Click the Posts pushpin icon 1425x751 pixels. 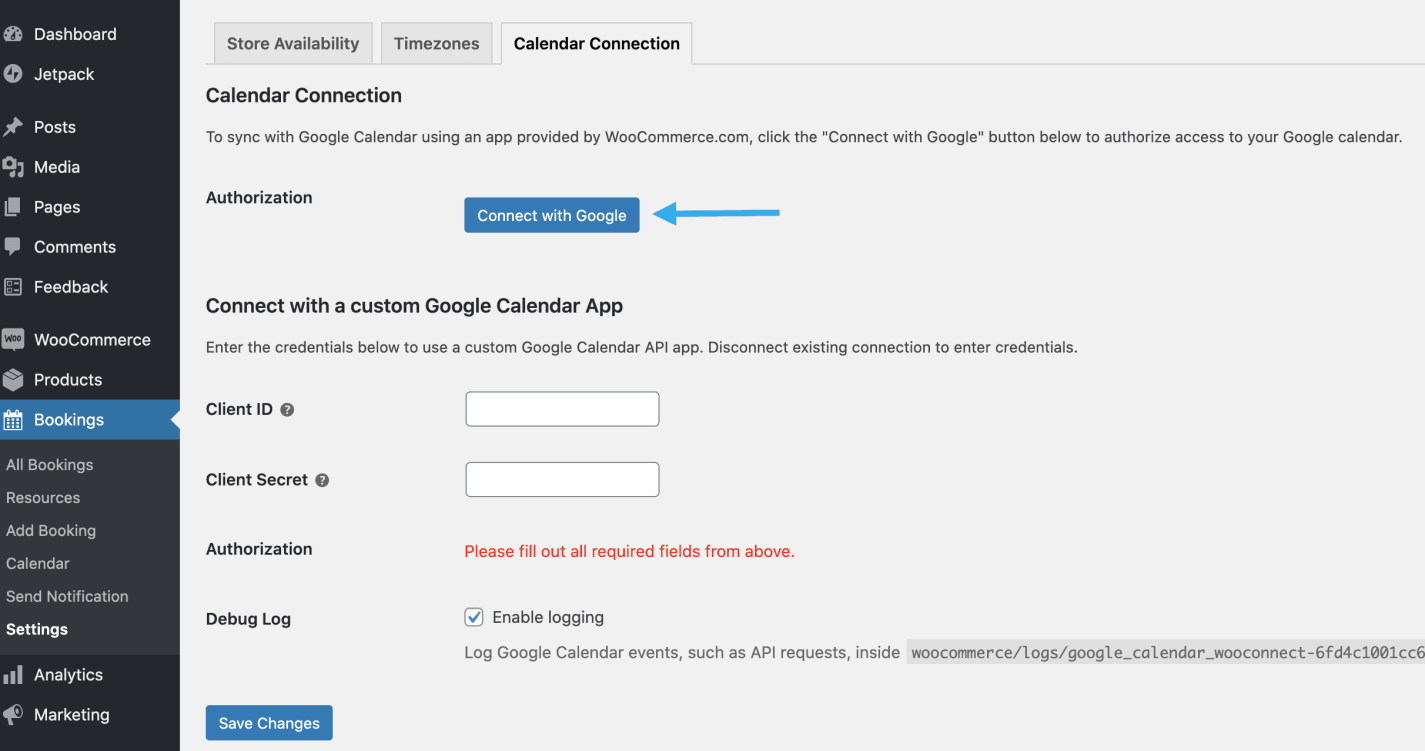click(13, 127)
